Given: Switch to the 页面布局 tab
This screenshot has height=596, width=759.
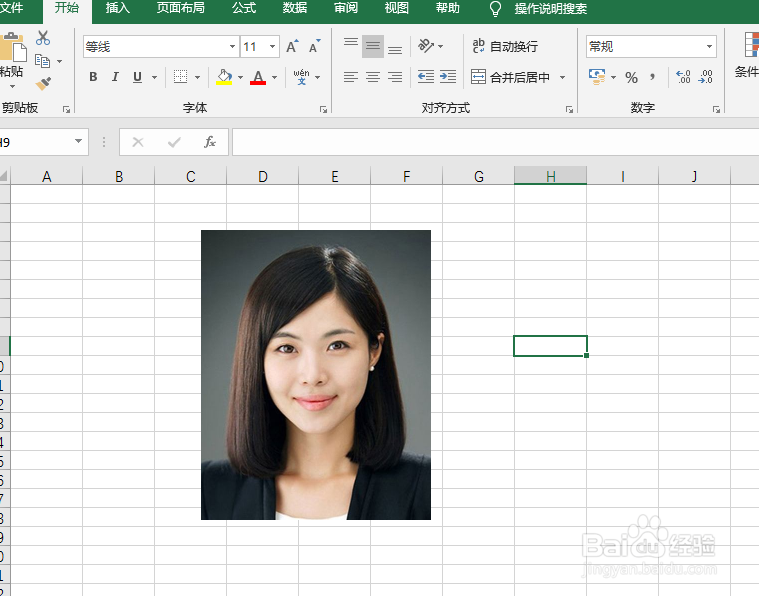Looking at the screenshot, I should (x=181, y=8).
